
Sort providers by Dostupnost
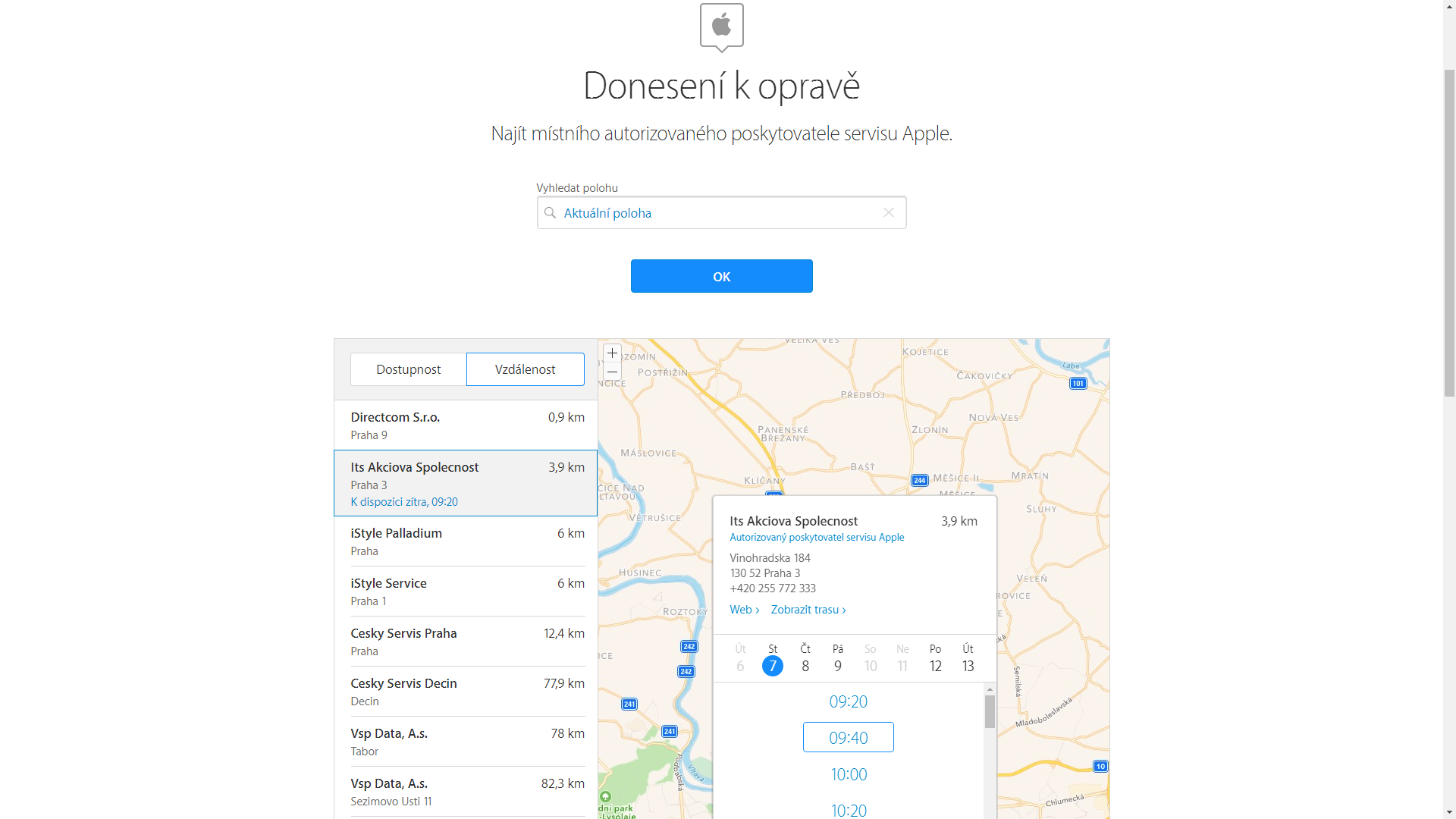408,369
